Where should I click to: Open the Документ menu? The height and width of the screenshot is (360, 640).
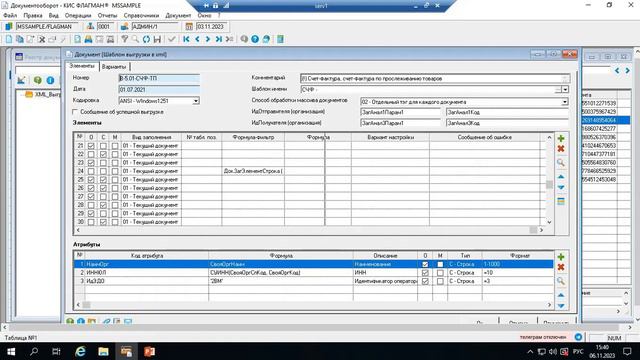(x=178, y=16)
